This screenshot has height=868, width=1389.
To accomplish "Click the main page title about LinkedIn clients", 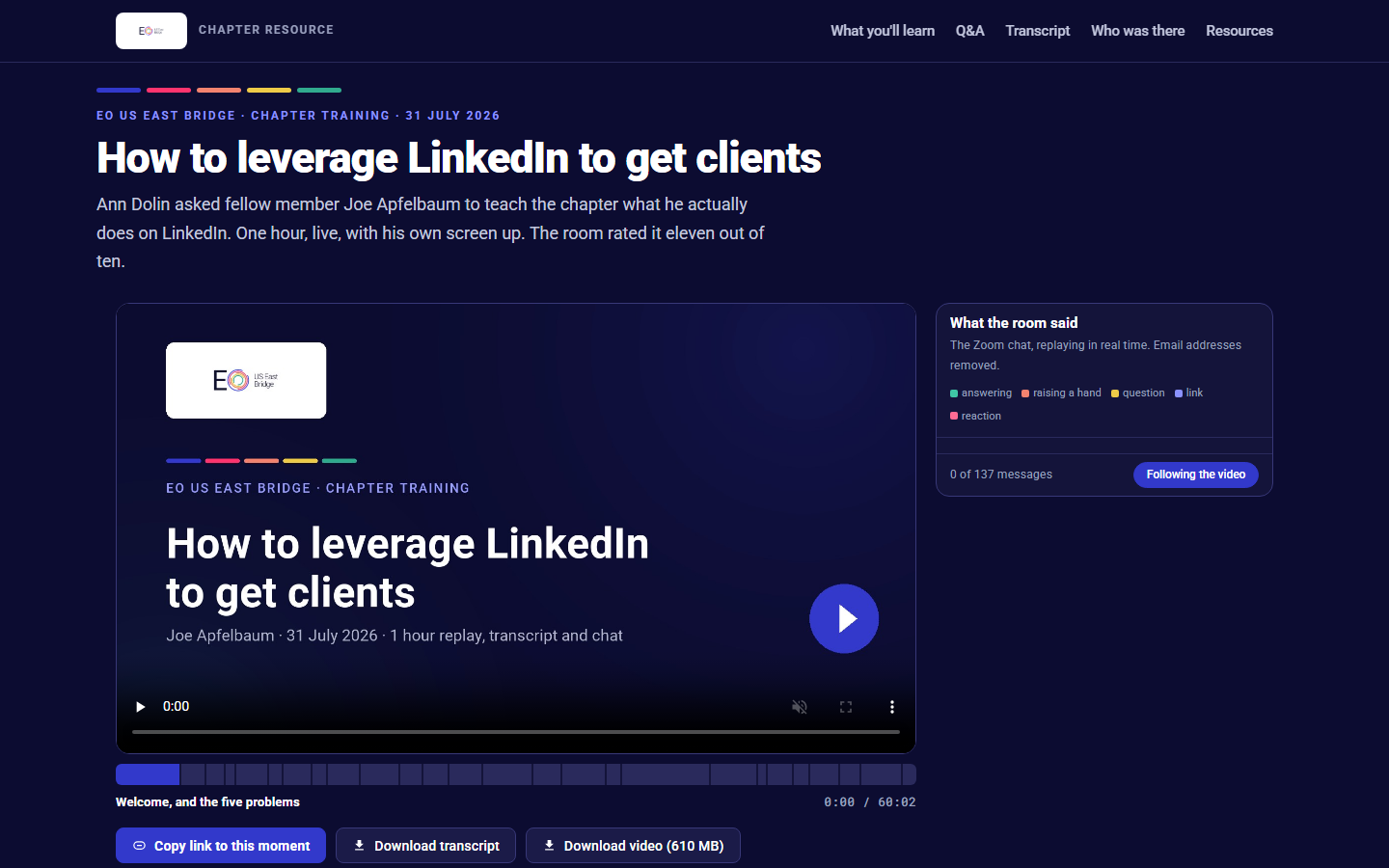I will click(459, 158).
